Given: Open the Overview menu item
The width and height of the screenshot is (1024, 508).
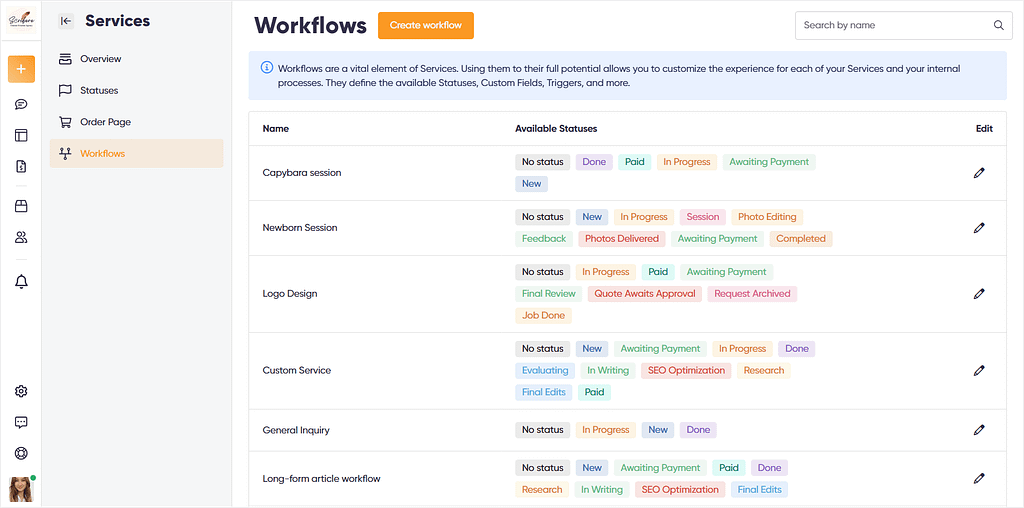Looking at the screenshot, I should [136, 59].
